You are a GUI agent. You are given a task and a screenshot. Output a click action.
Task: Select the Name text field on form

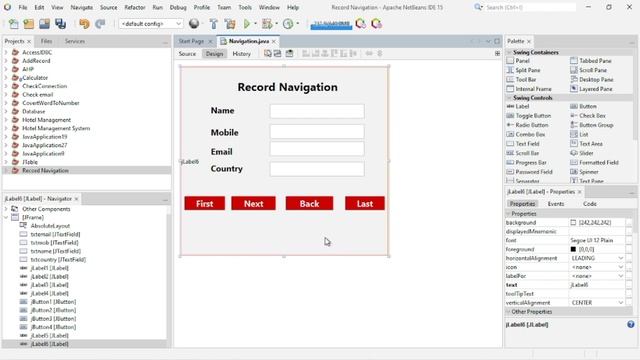[317, 111]
